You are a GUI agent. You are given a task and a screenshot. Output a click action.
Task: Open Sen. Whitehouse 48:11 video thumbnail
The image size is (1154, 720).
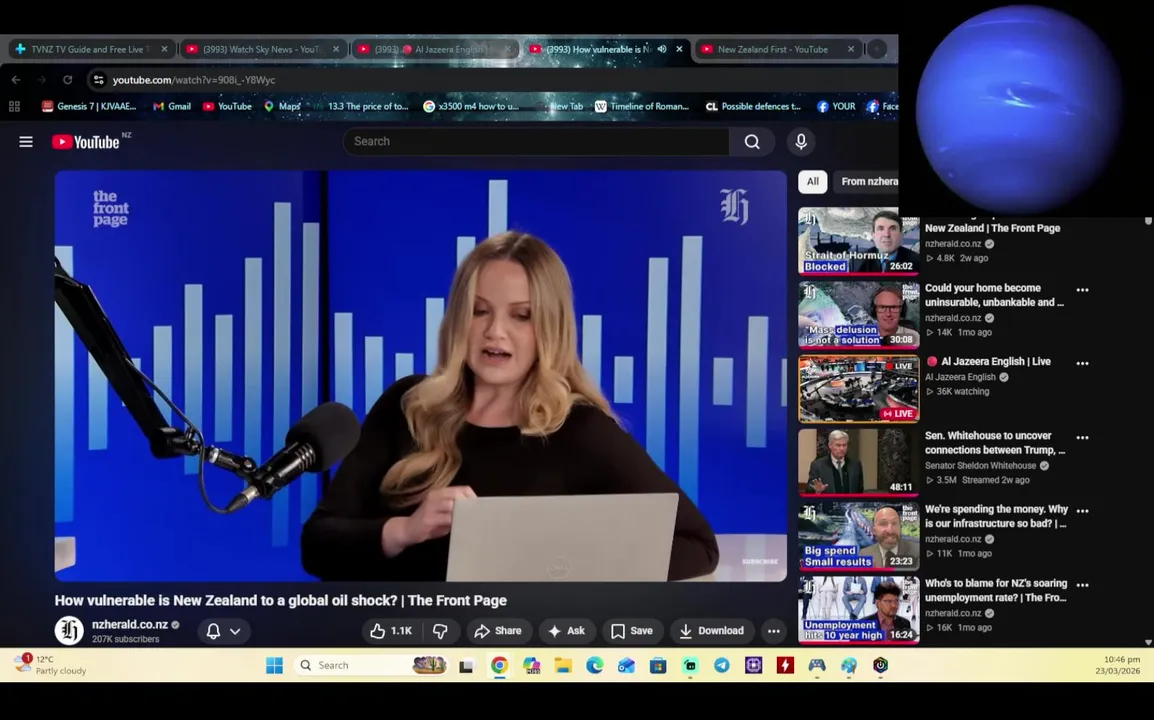coord(859,462)
